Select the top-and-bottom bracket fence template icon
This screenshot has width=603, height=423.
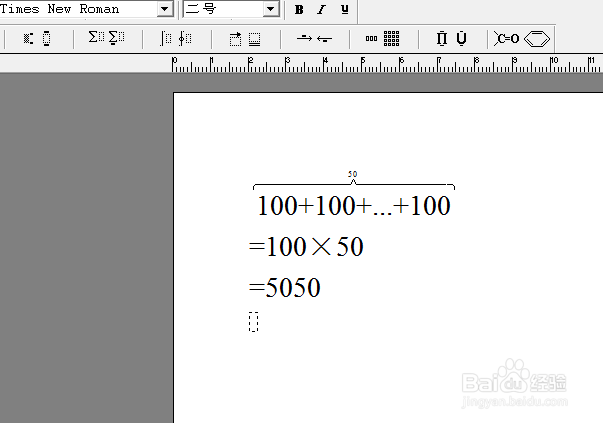coord(47,38)
